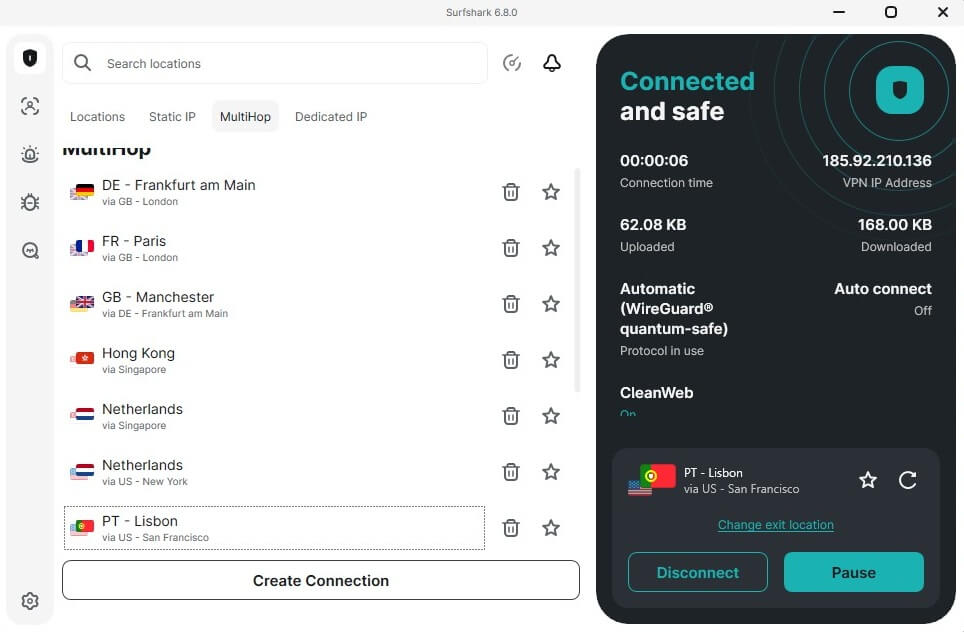Delete the Hong Kong via Singapore connection
Image resolution: width=964 pixels, height=632 pixels.
coord(511,360)
